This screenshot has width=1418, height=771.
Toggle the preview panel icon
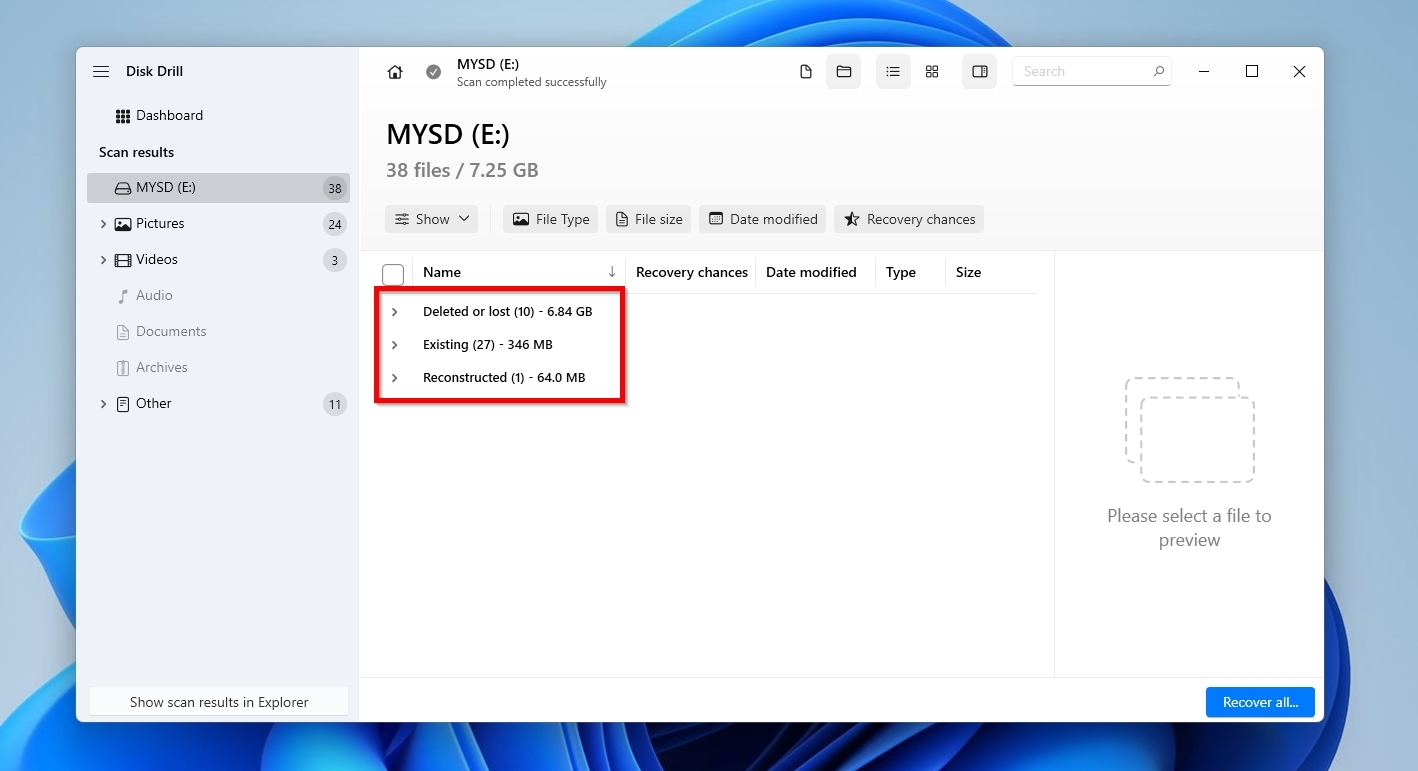pos(980,72)
